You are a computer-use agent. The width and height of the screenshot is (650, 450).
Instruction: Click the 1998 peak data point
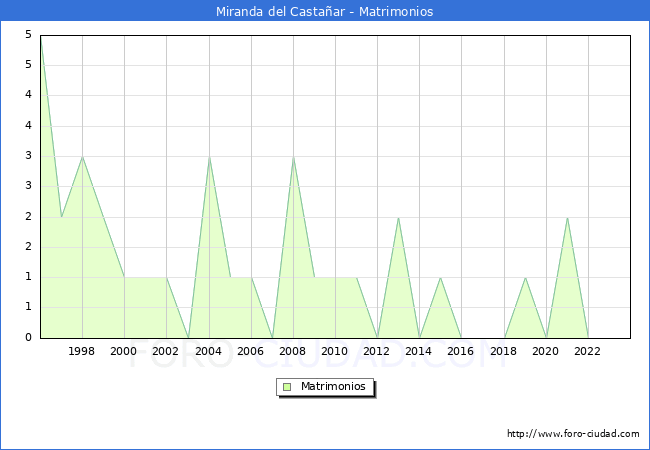[82, 157]
